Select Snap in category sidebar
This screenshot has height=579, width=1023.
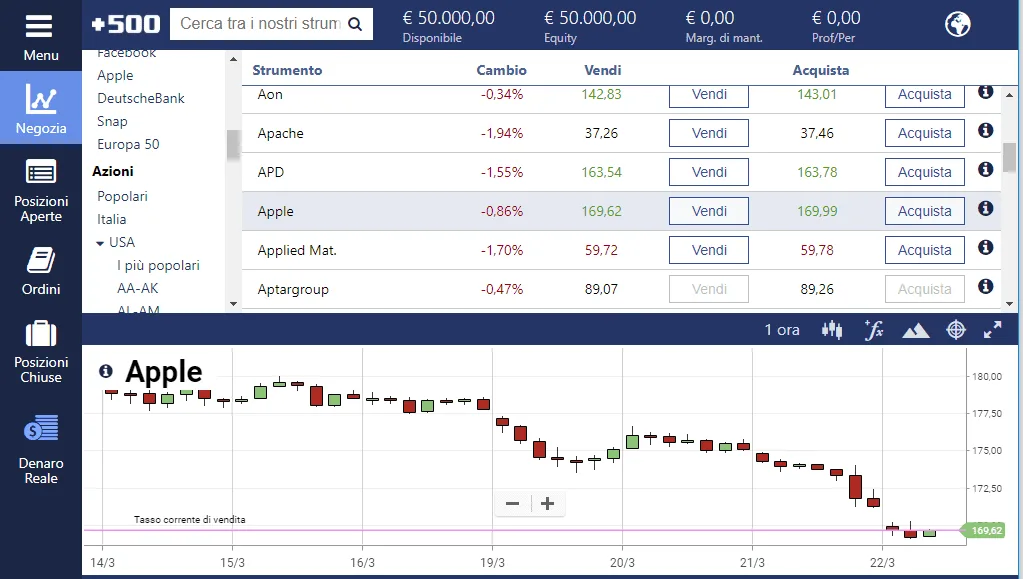[x=112, y=121]
